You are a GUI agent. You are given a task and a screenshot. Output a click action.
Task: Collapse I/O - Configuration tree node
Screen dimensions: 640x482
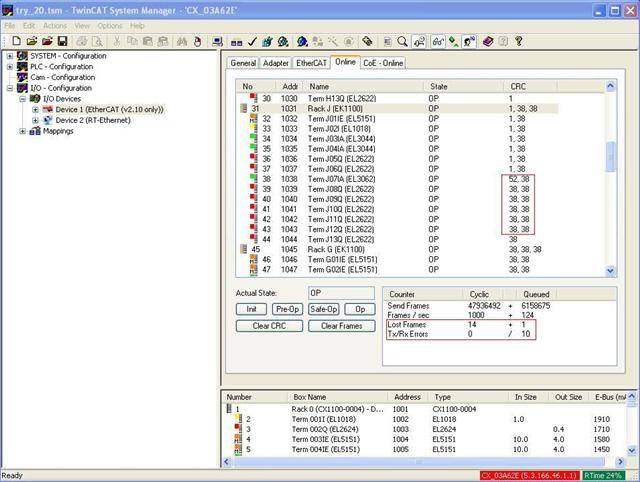pos(10,88)
